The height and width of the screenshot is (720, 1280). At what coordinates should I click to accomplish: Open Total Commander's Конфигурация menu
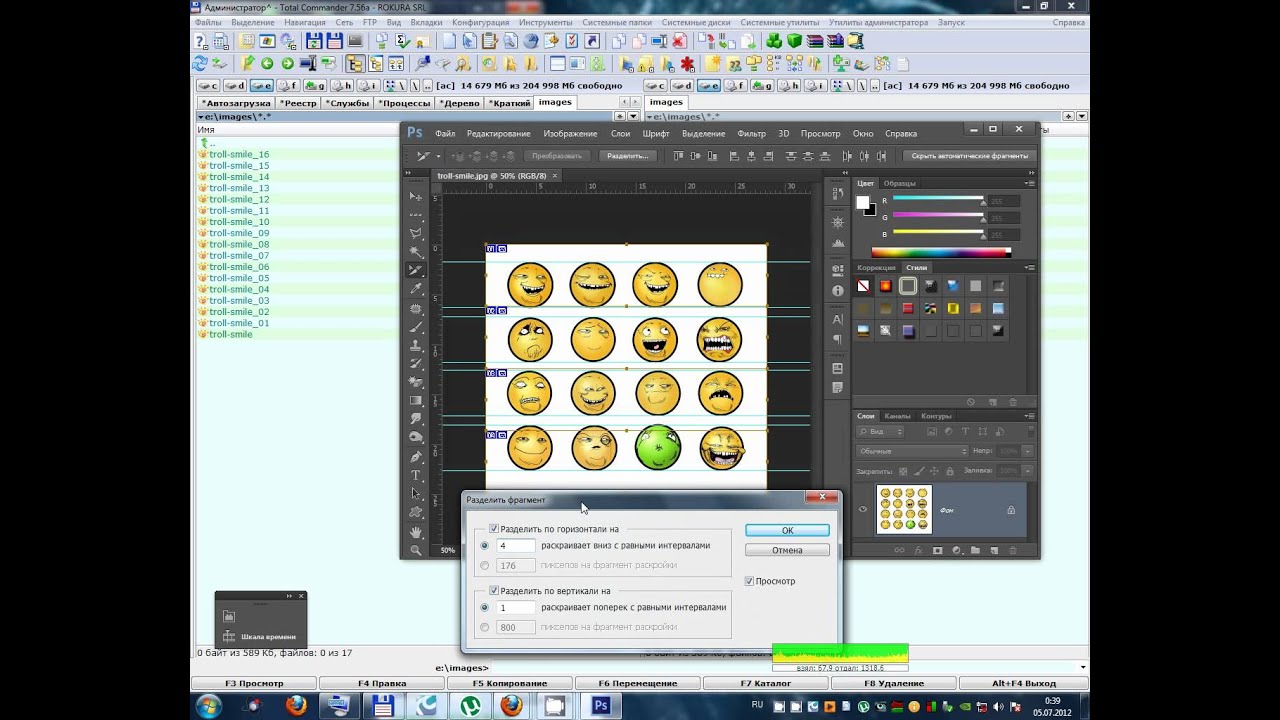coord(480,22)
